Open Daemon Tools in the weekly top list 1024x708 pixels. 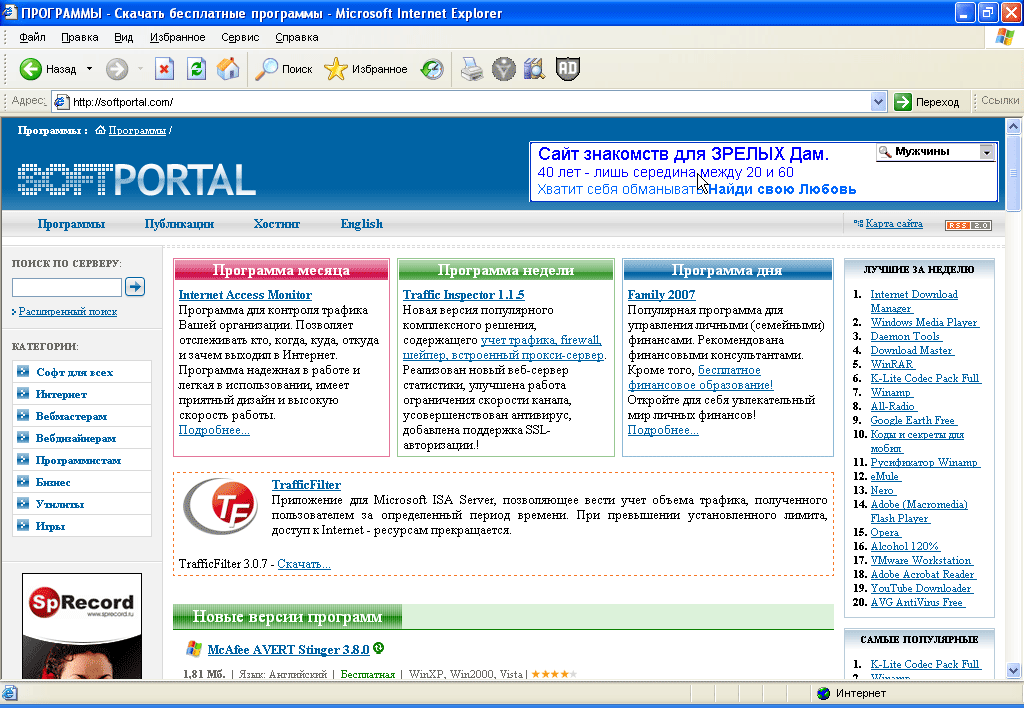(x=905, y=336)
